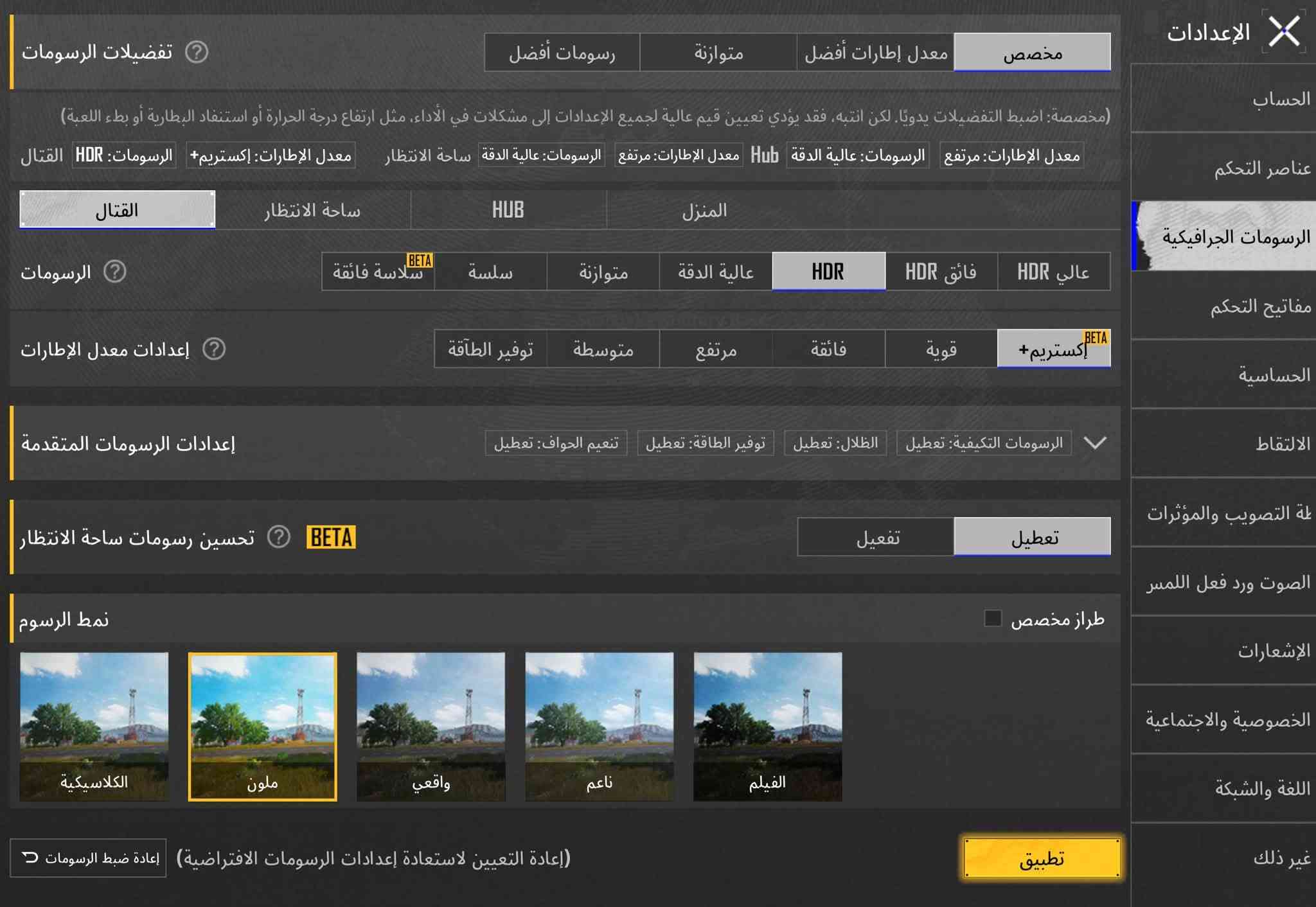Screen dimensions: 1316x907
Task: Open الحساسية in the sidebar
Action: 1223,374
